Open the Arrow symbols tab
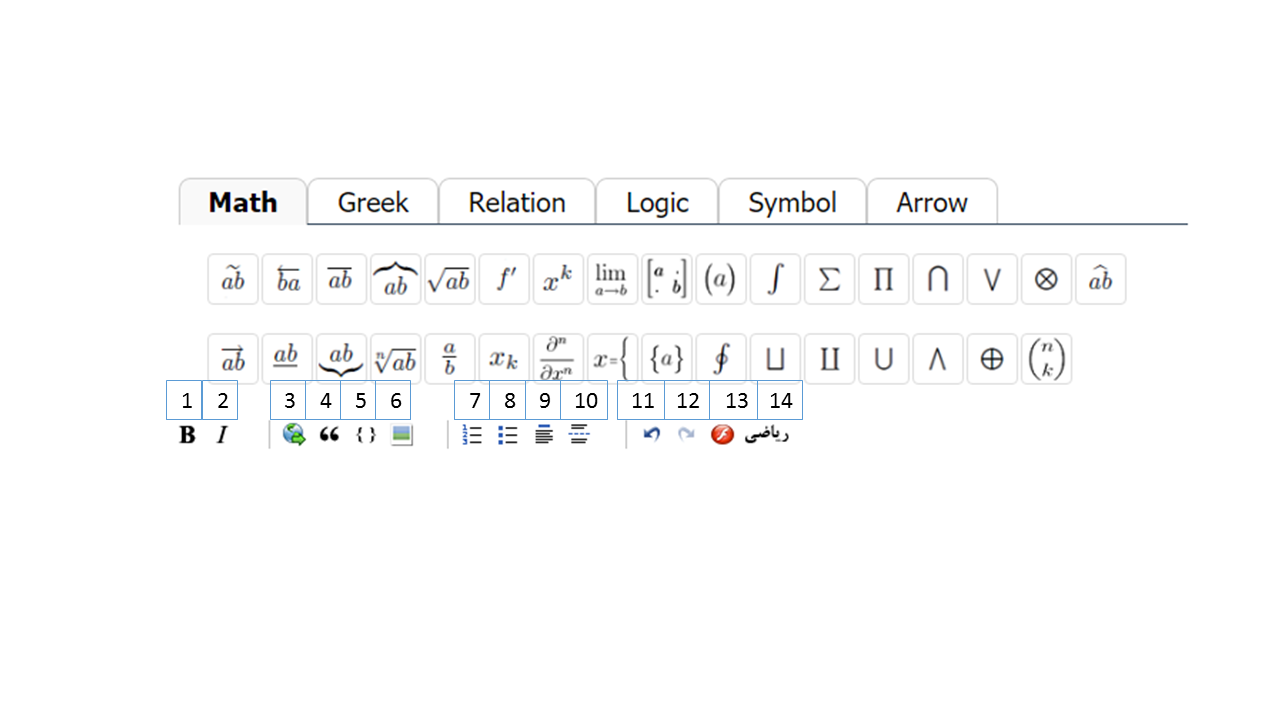The height and width of the screenshot is (720, 1280). [x=931, y=202]
